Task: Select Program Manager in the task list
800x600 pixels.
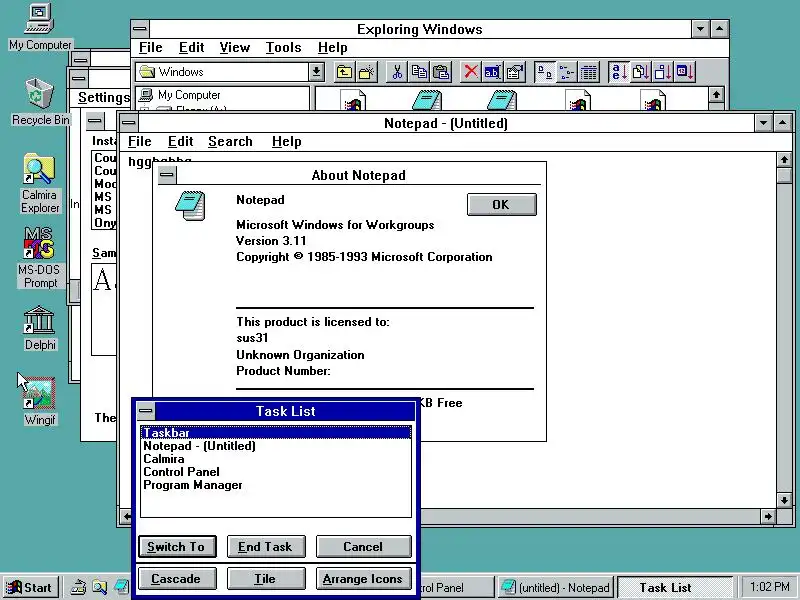Action: click(x=276, y=485)
